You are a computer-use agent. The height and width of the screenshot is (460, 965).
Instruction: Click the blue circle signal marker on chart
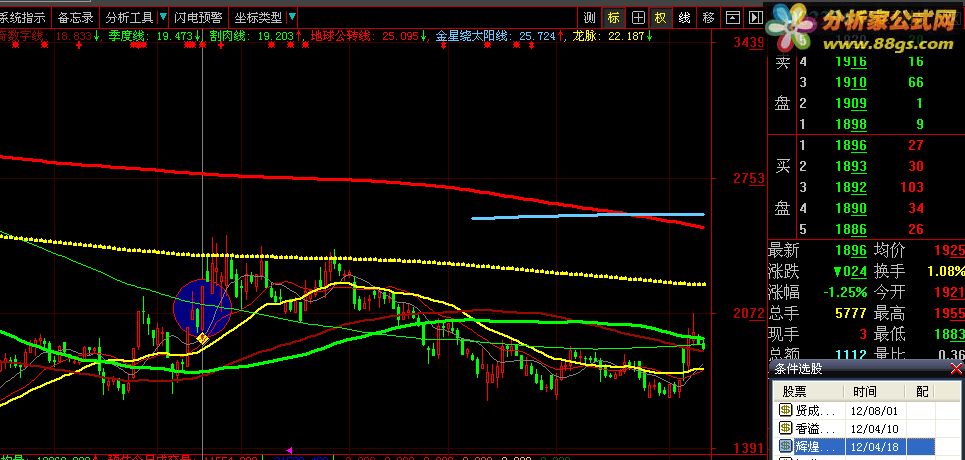(x=202, y=307)
